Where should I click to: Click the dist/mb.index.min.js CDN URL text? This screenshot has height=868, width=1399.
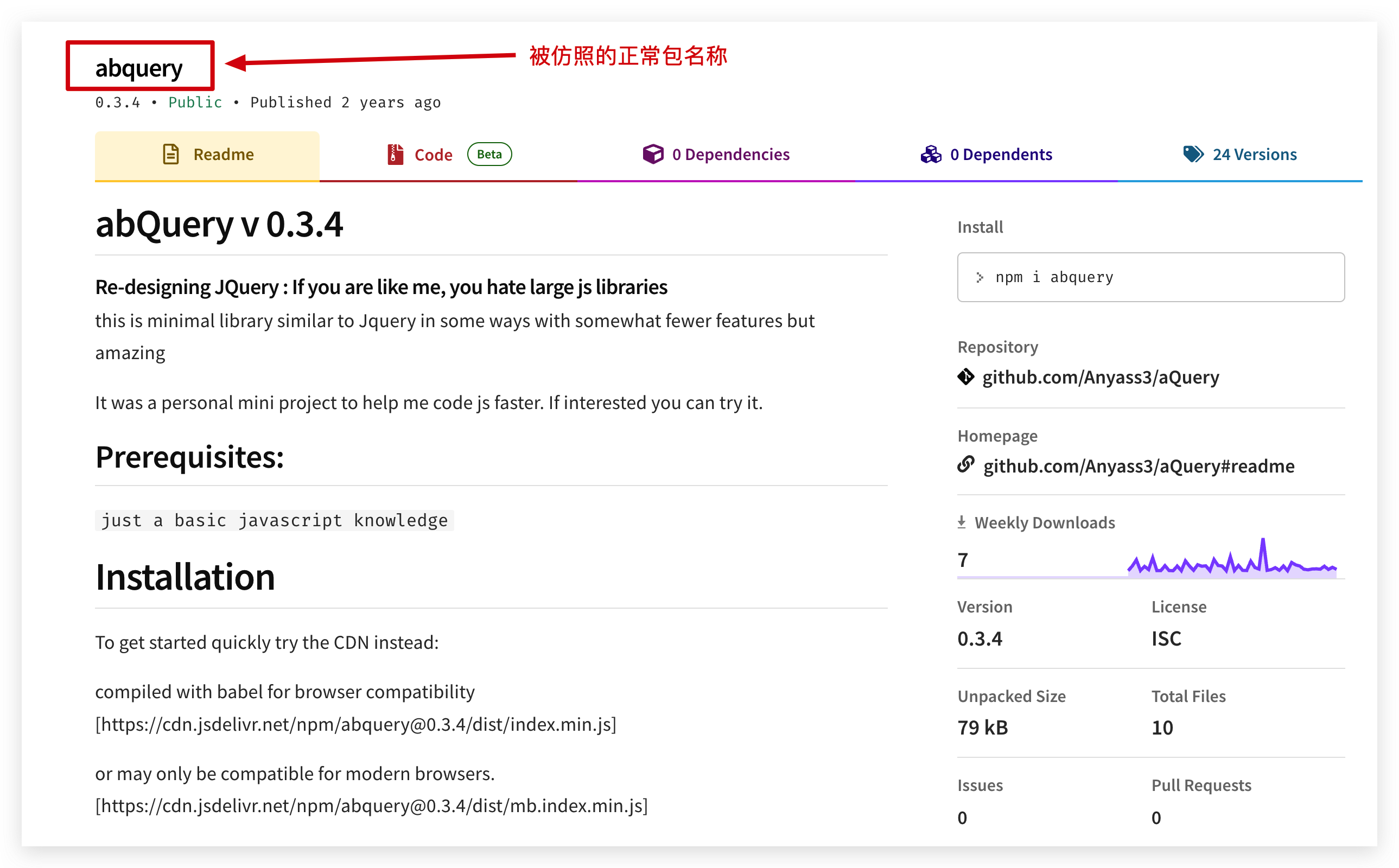[x=371, y=806]
